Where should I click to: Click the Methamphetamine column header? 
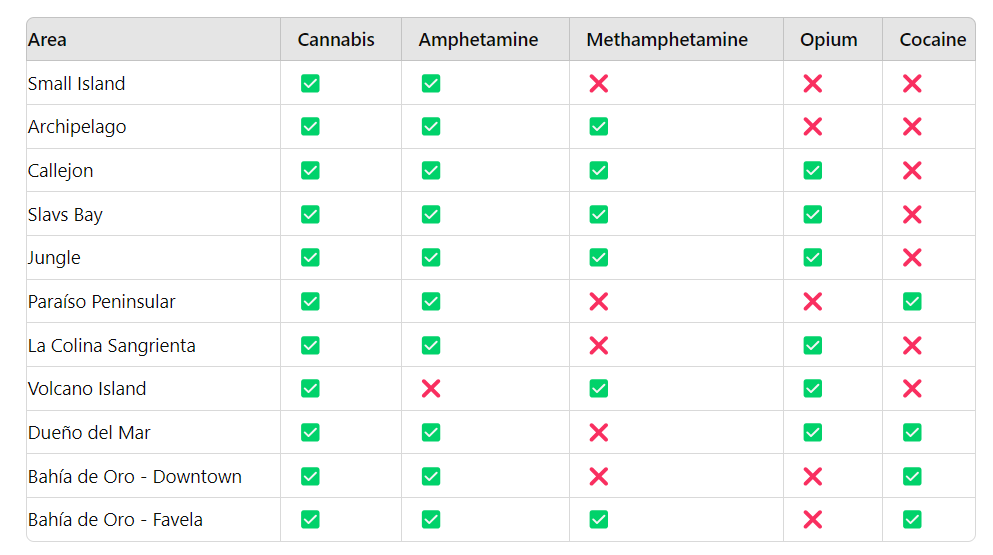(667, 40)
